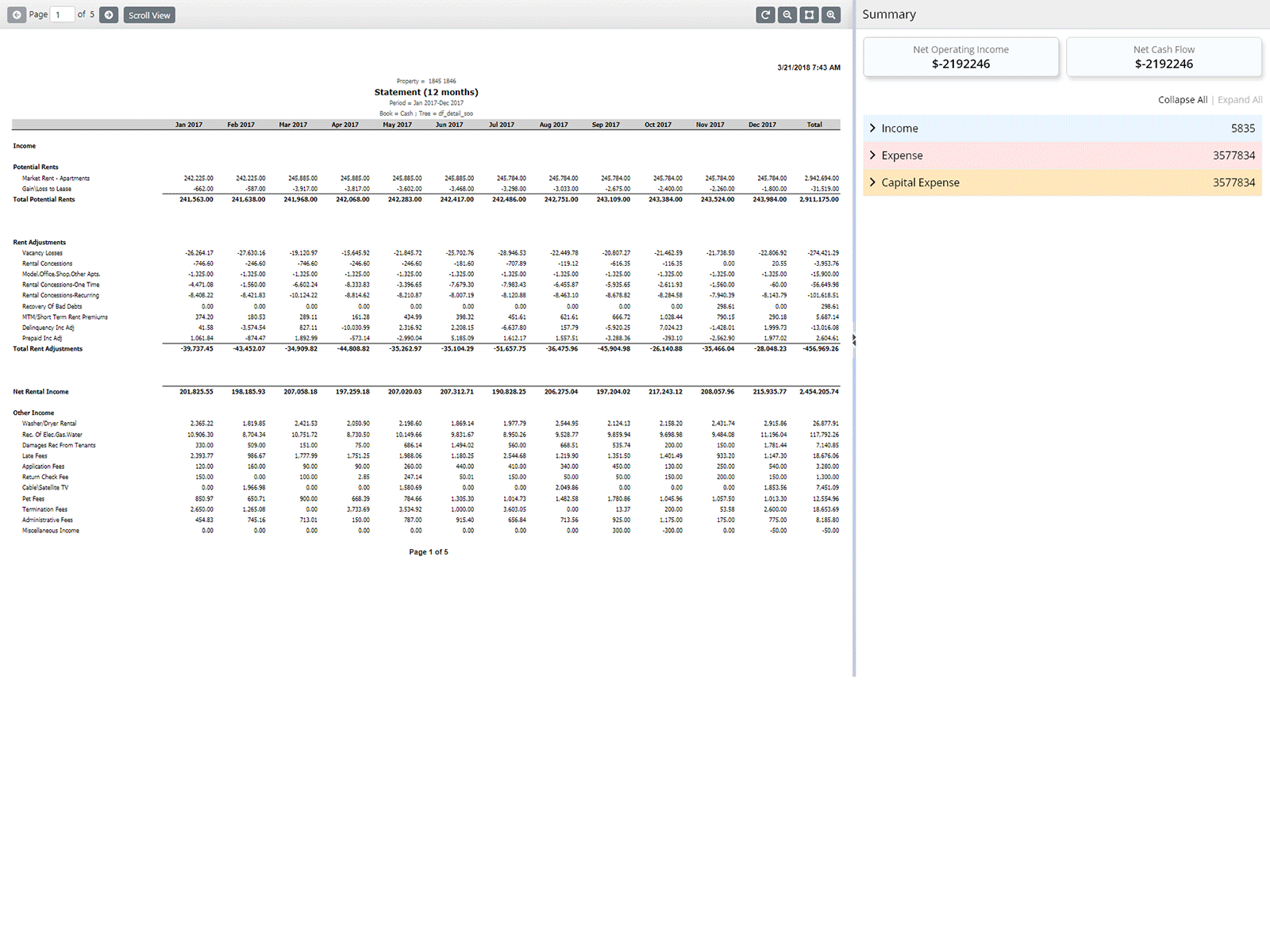
Task: Select the Net Operating Income card
Action: pos(960,56)
